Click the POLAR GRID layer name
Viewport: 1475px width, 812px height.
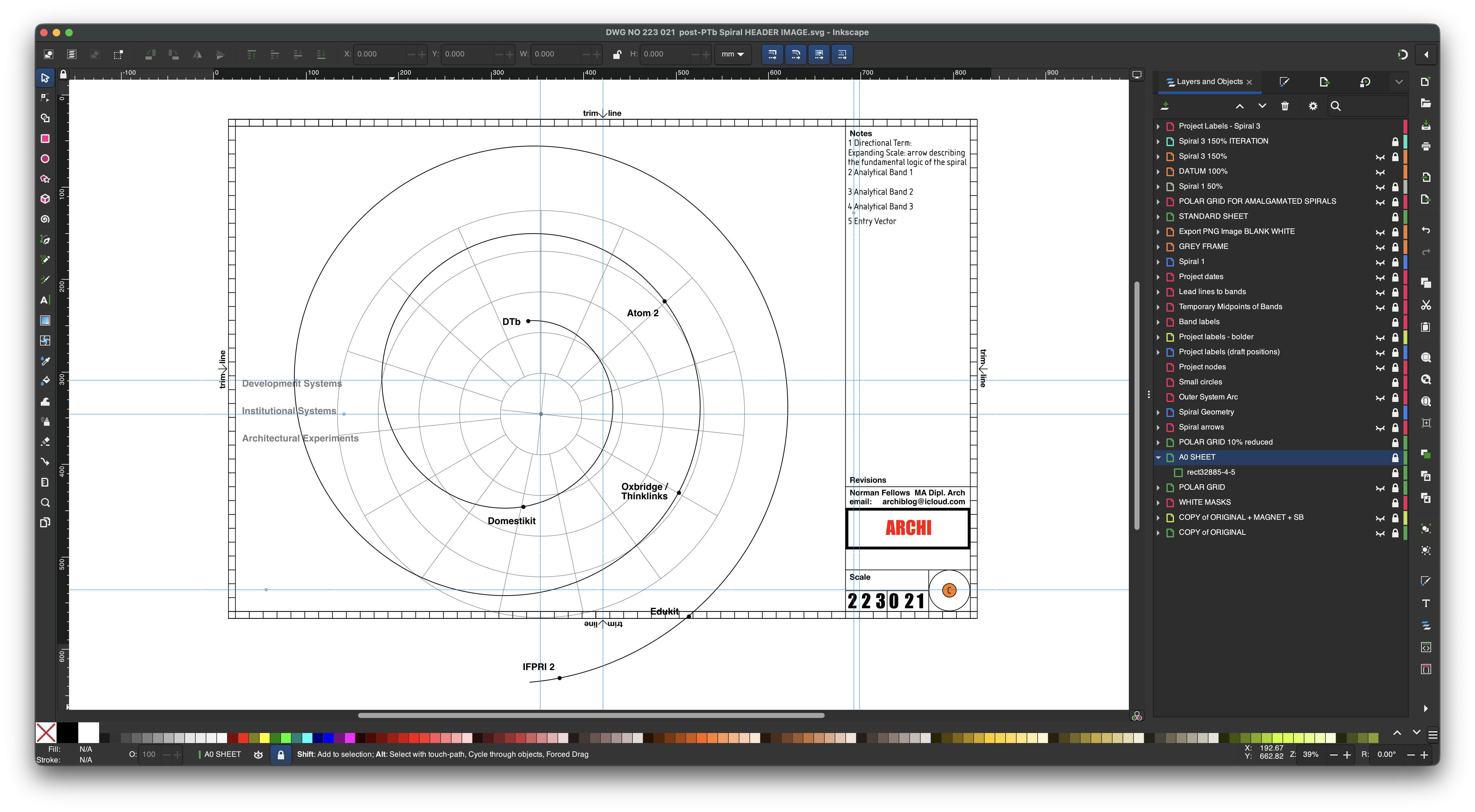(x=1201, y=487)
